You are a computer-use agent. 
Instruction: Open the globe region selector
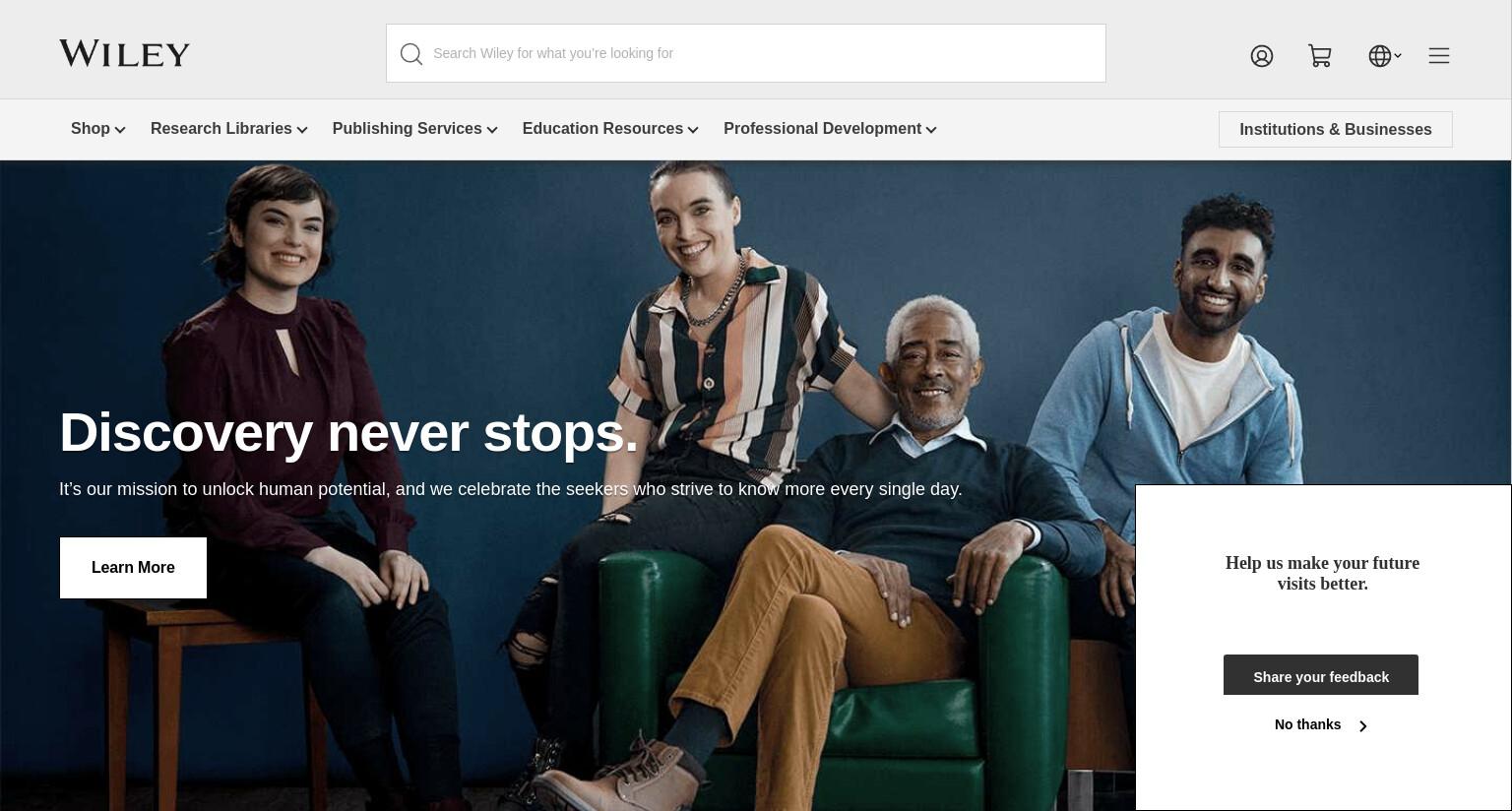(1380, 56)
